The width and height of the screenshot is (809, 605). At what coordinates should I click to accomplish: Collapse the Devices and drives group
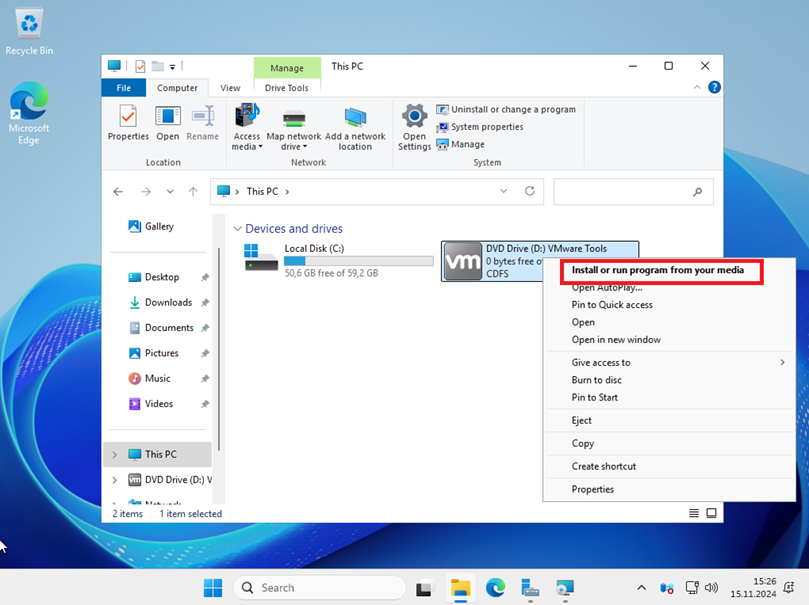237,228
